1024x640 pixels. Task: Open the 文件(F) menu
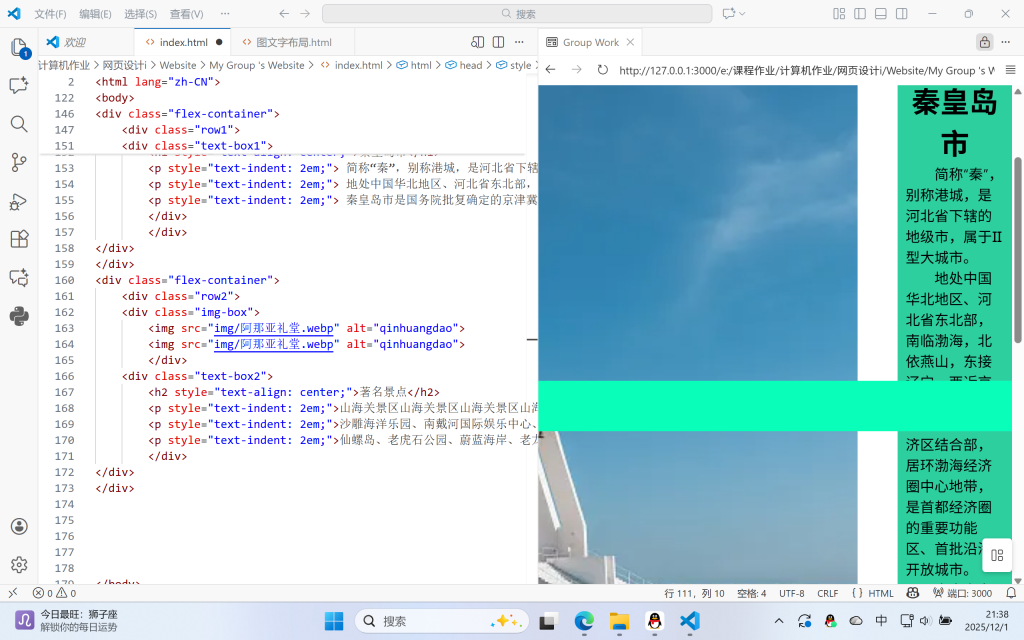50,14
